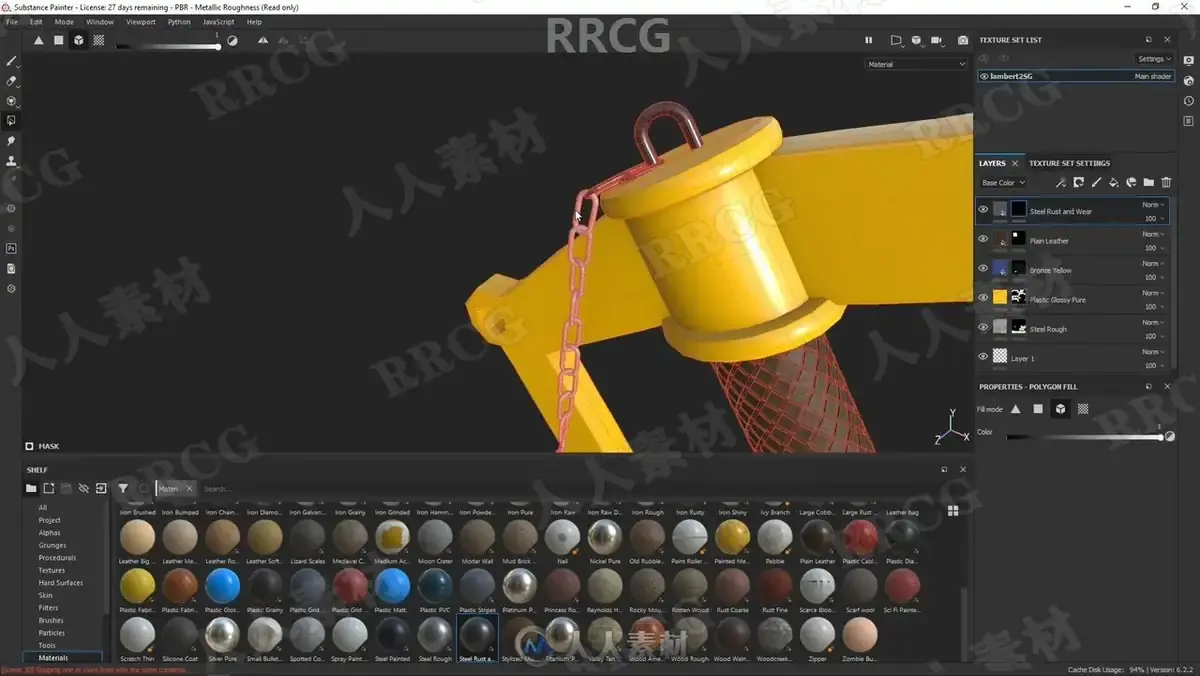Pause viewport rendering
Image resolution: width=1200 pixels, height=676 pixels.
(868, 41)
